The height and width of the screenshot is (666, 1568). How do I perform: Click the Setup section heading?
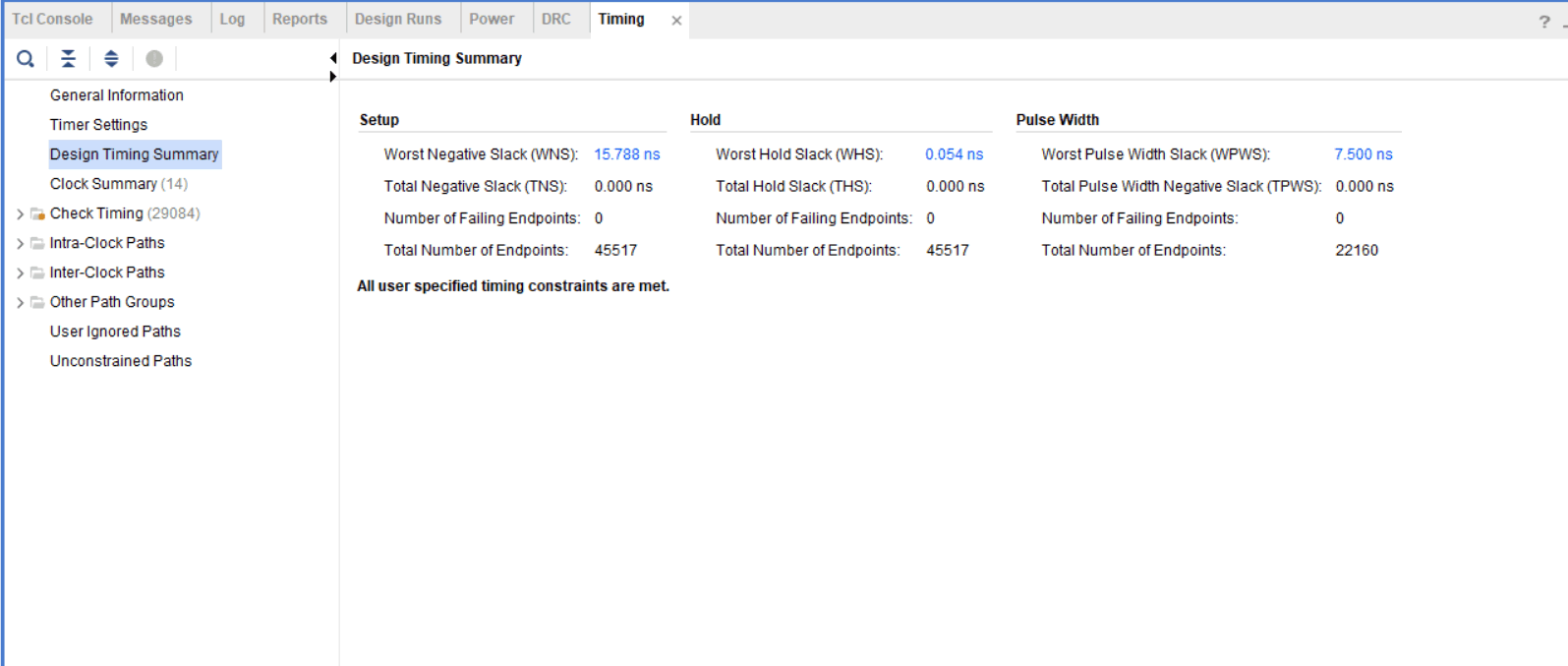tap(379, 120)
